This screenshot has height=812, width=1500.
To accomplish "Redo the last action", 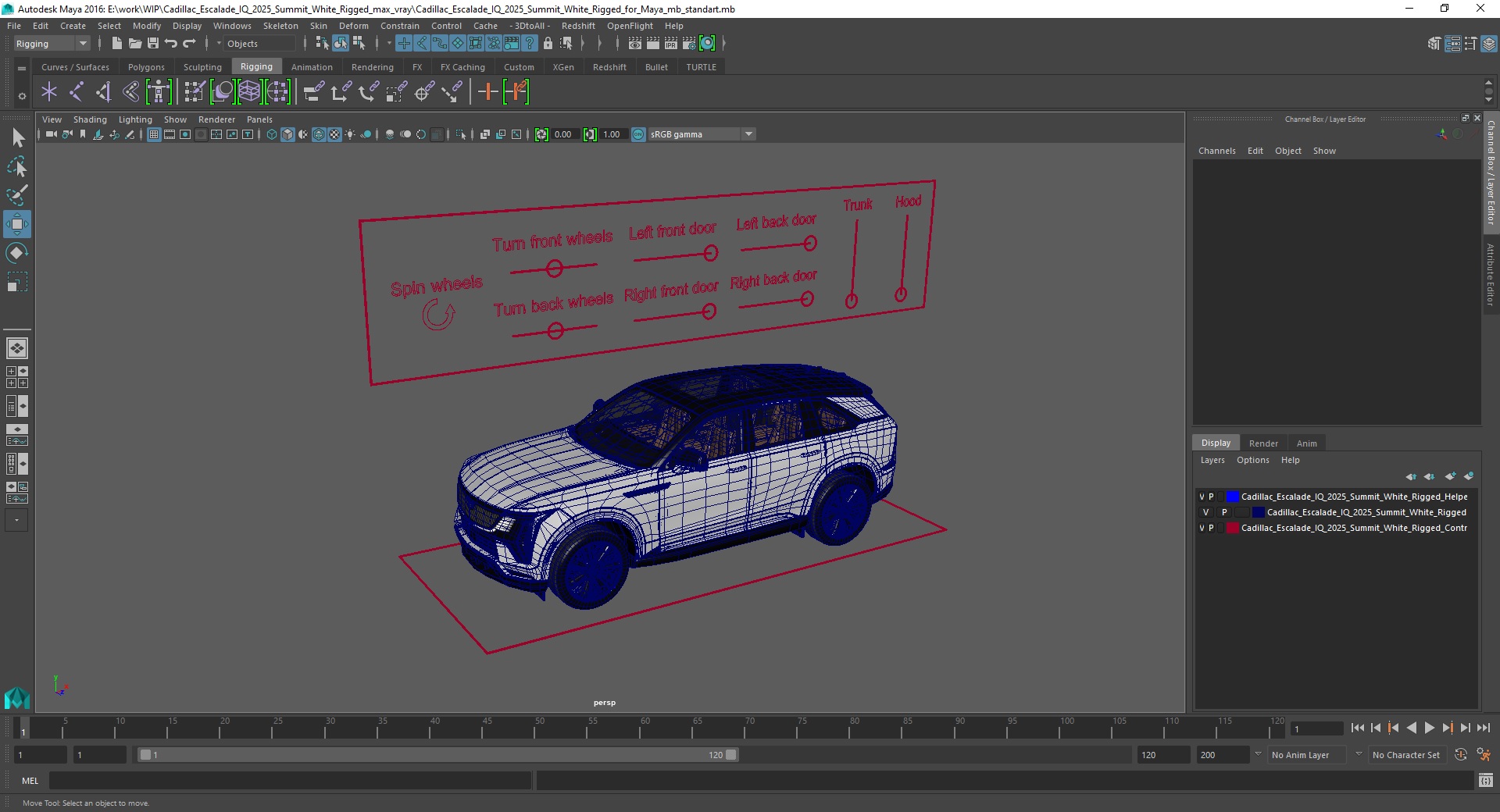I will click(x=189, y=44).
